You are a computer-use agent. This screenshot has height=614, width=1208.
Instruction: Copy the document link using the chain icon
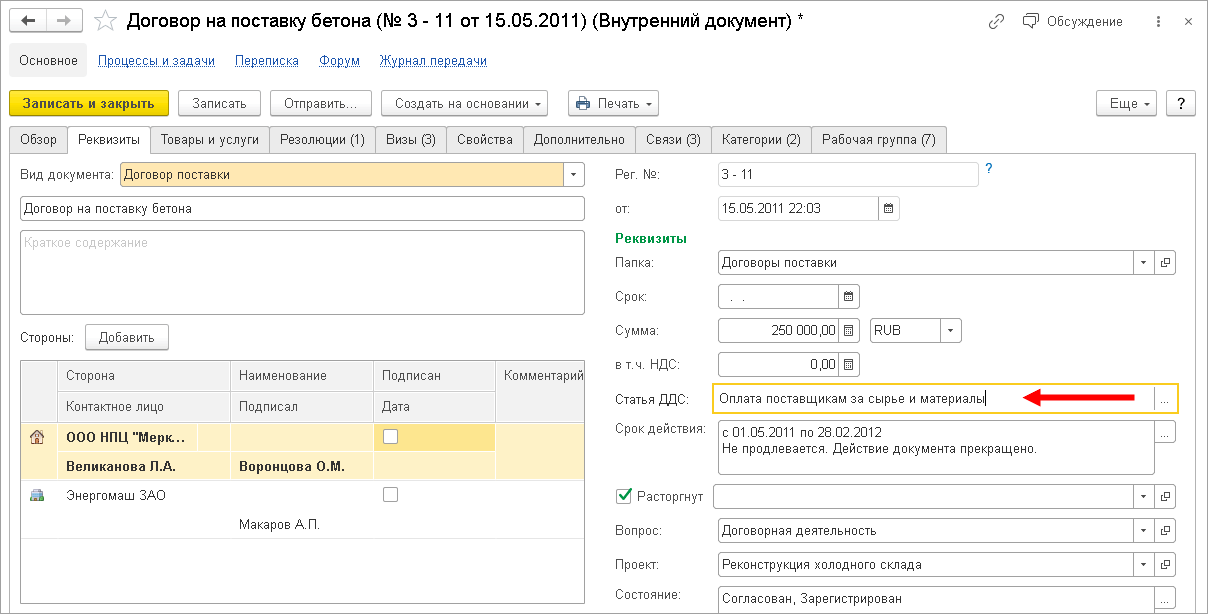(996, 21)
